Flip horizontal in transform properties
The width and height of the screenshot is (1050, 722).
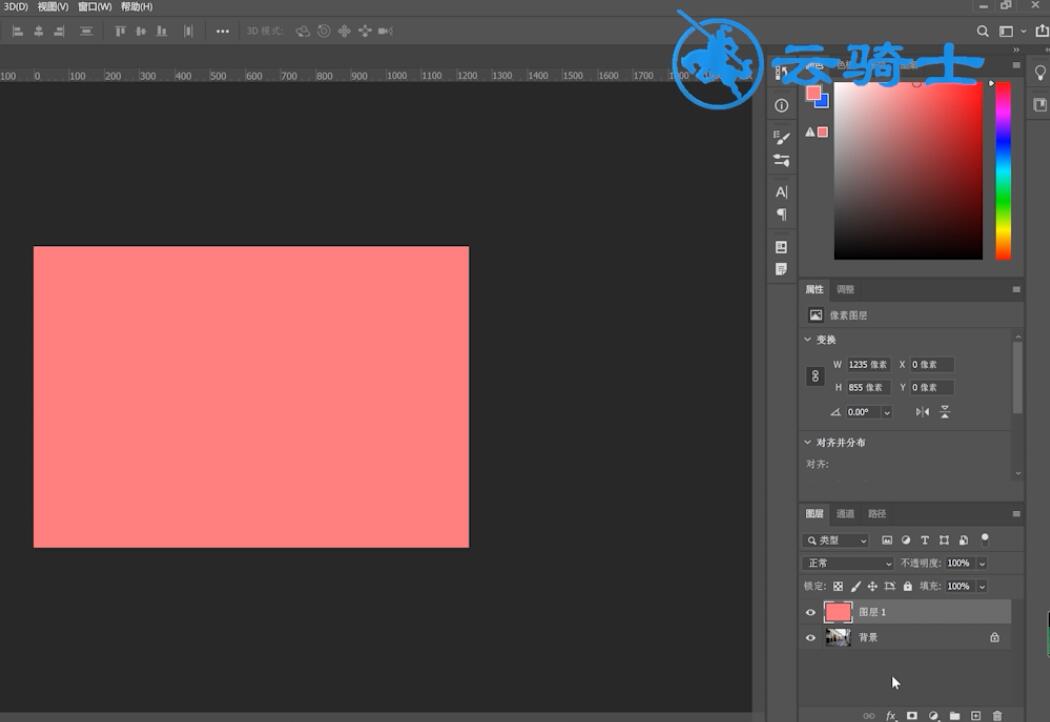tap(922, 412)
